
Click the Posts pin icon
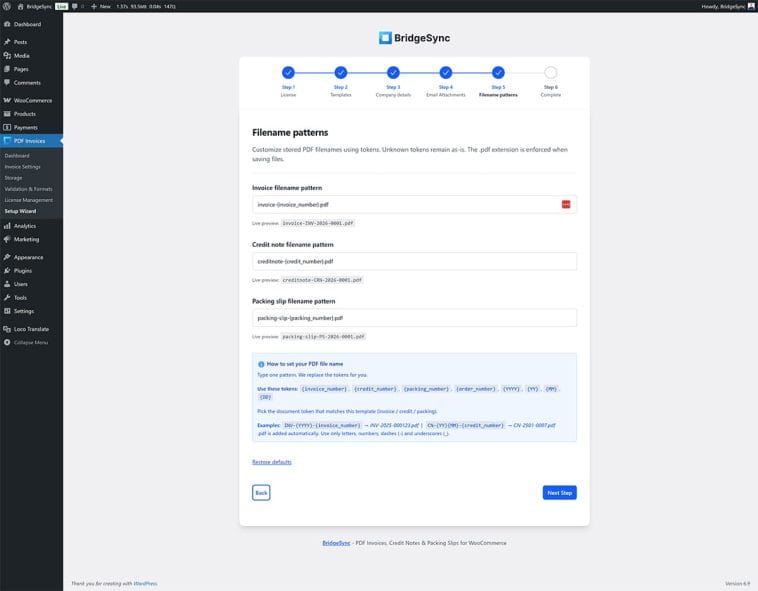pos(7,42)
